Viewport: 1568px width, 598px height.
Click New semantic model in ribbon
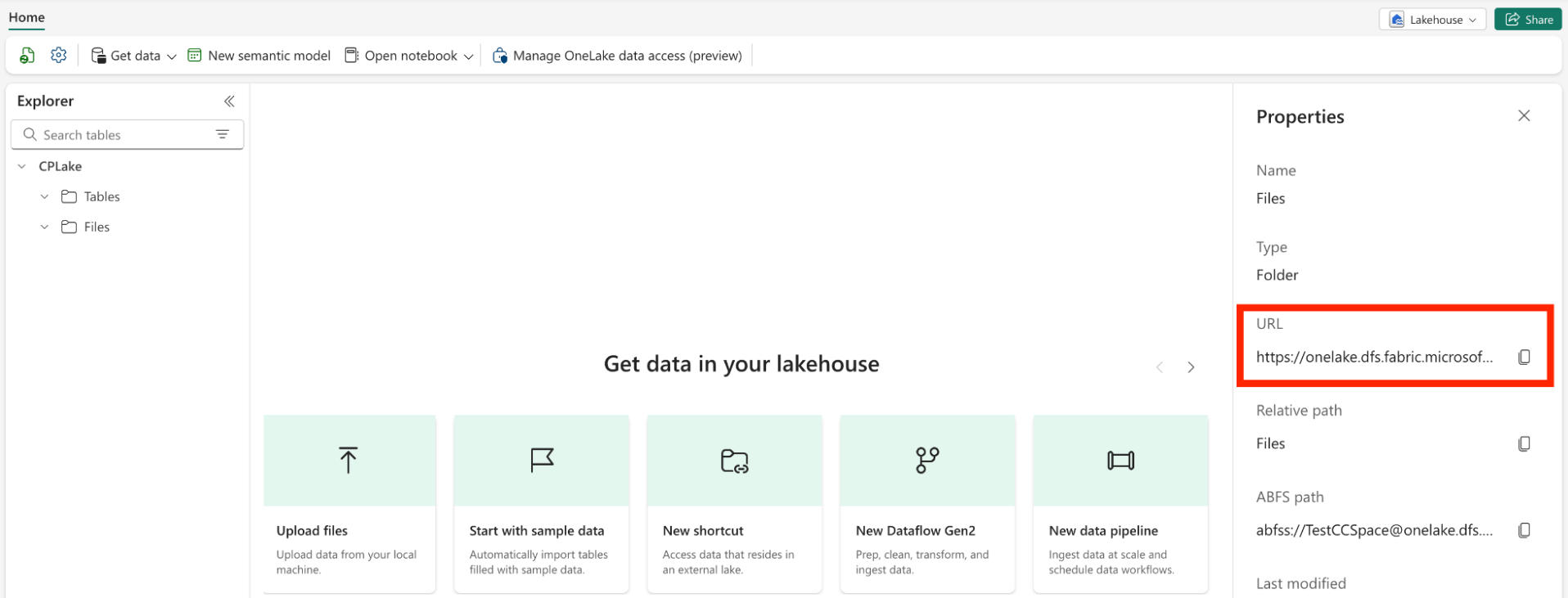(259, 56)
